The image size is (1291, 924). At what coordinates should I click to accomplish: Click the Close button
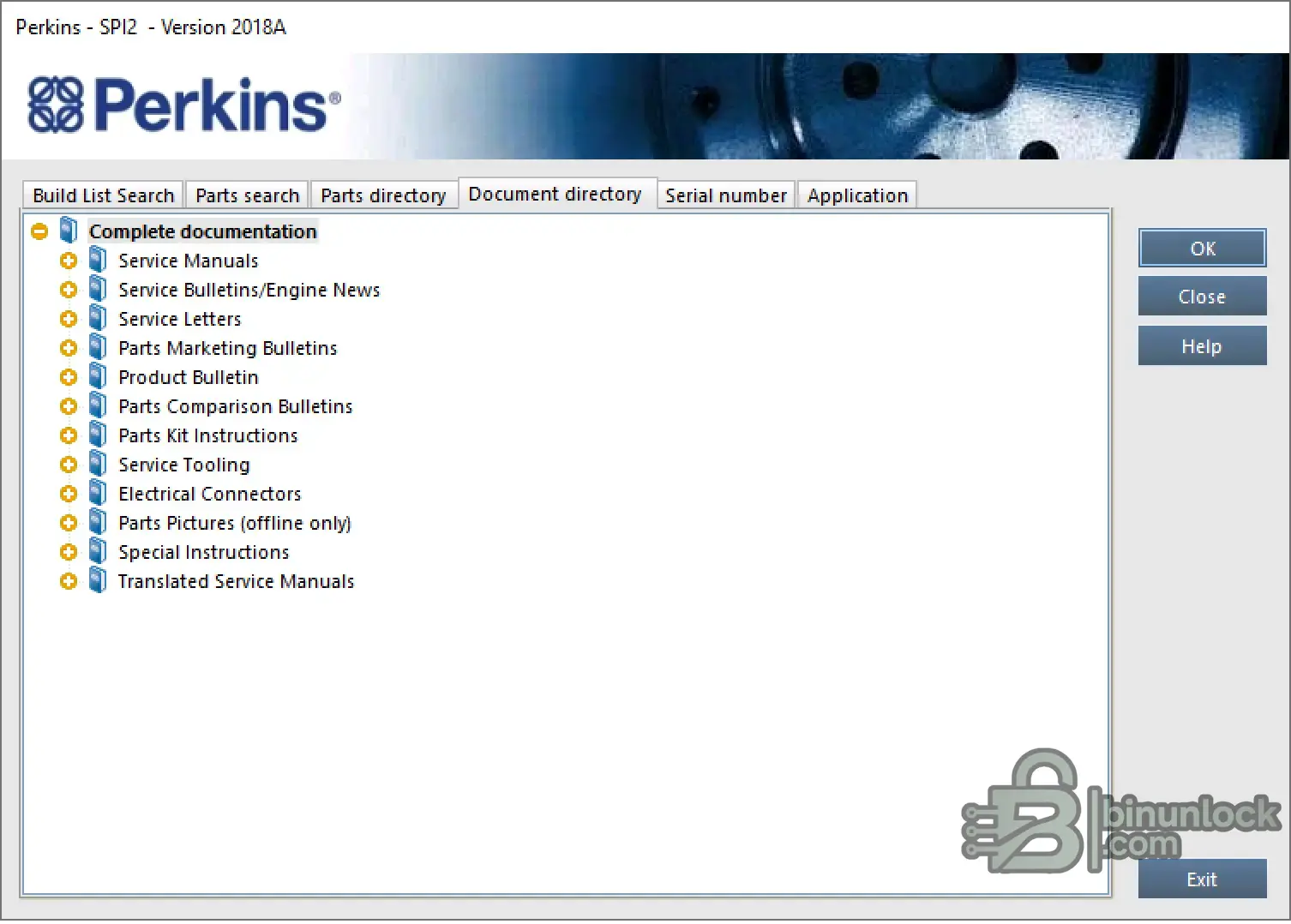coord(1202,297)
